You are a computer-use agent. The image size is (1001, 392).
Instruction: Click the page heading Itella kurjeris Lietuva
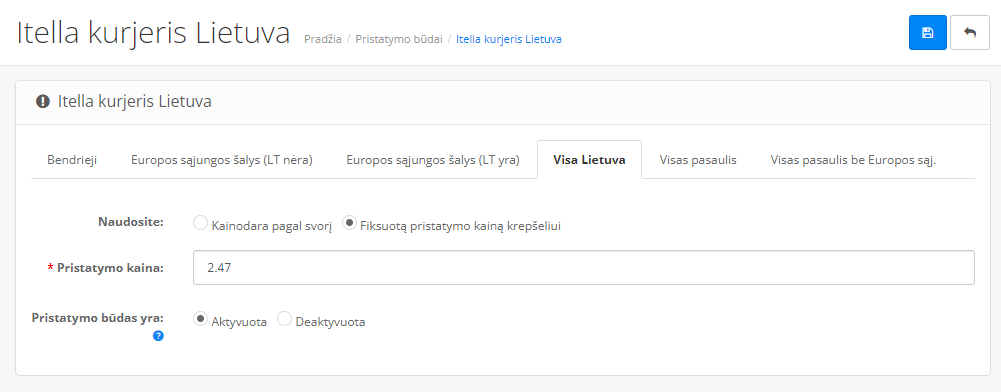click(x=153, y=33)
